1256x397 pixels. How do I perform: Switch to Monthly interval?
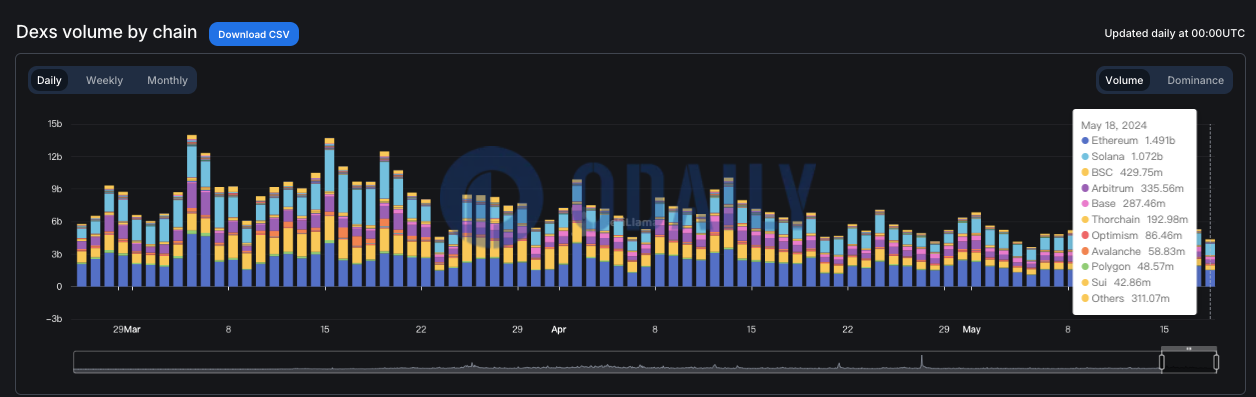[x=167, y=80]
